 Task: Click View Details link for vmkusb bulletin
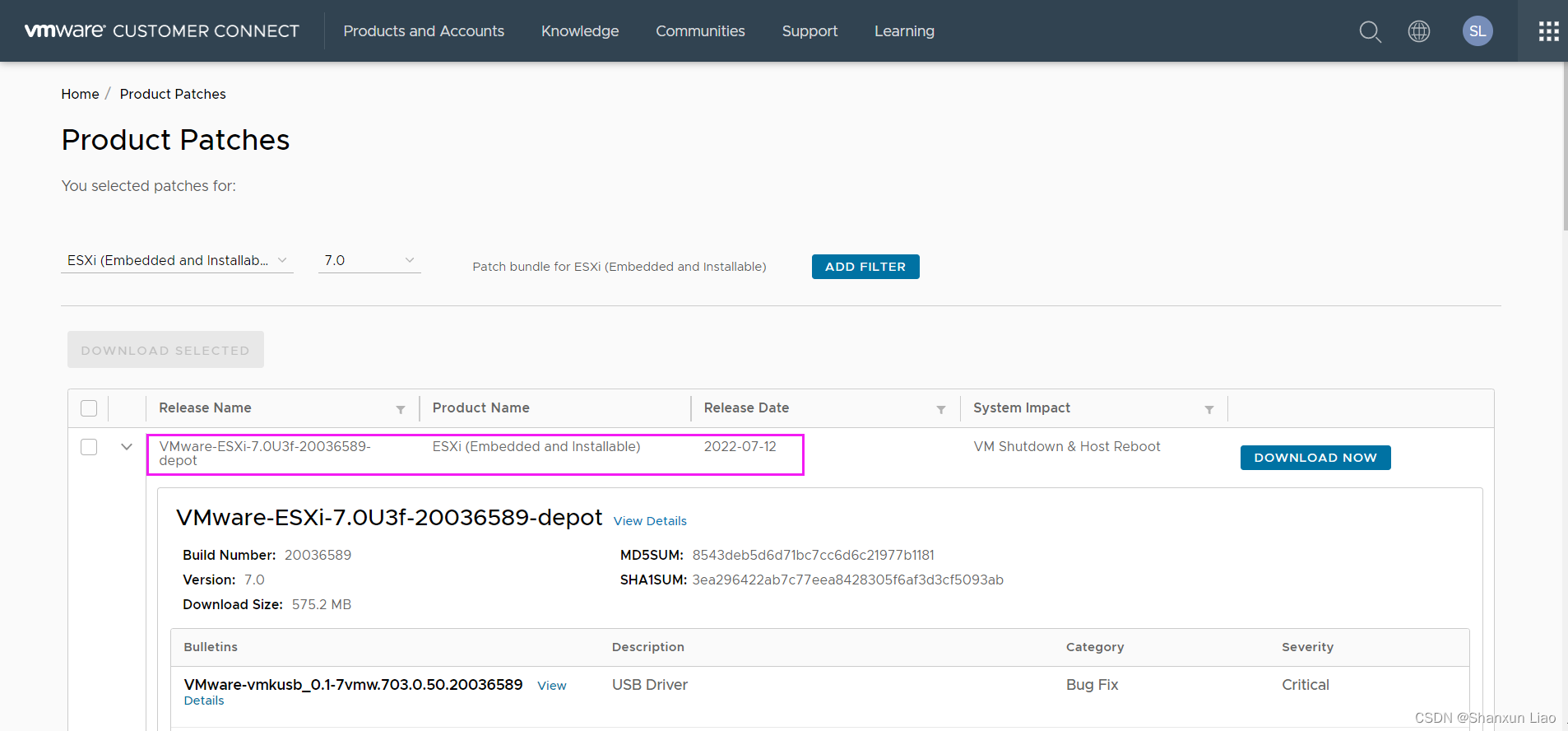click(x=552, y=686)
